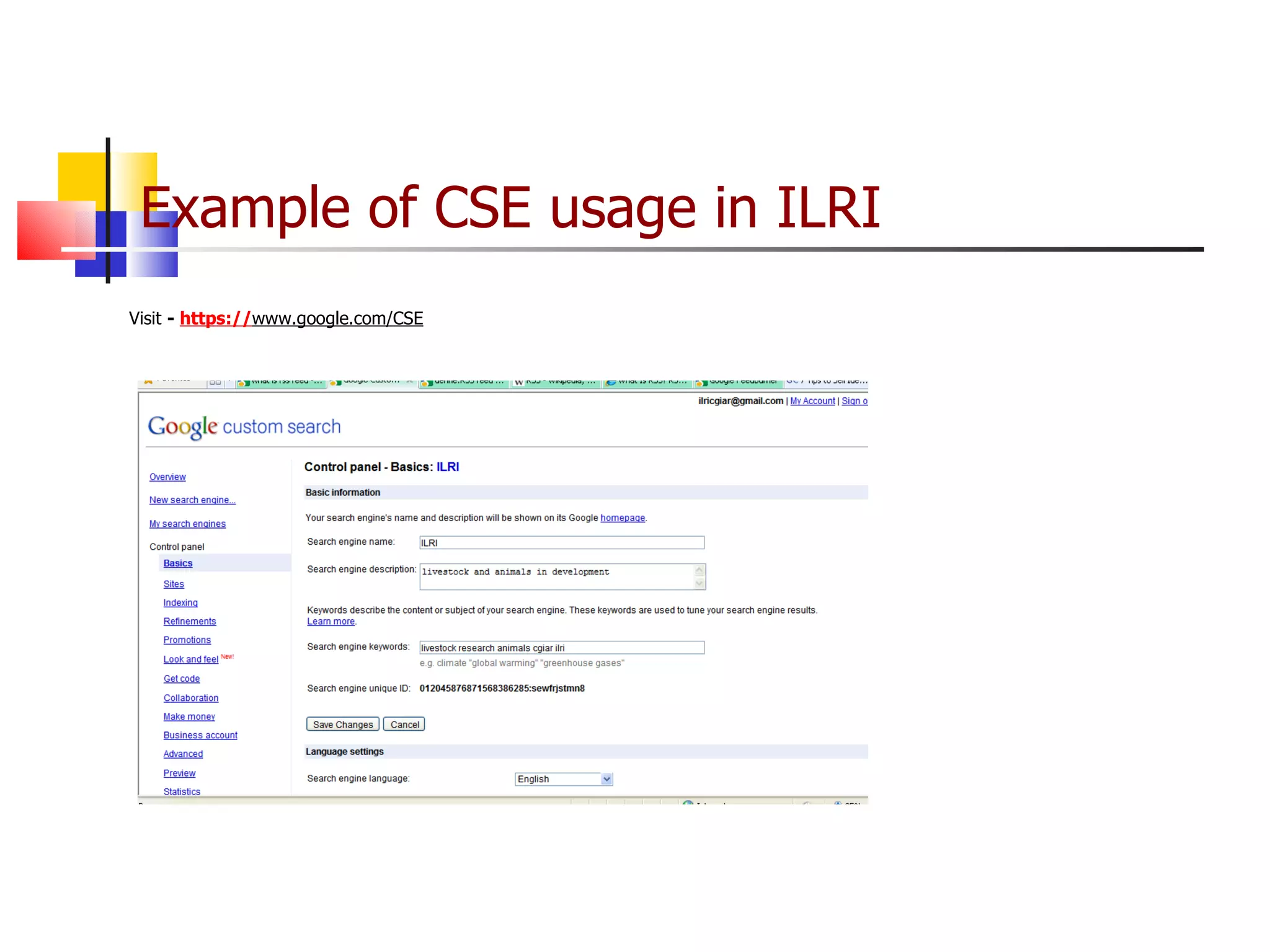Open Look and feel settings
Screen dimensions: 1270x952
191,659
